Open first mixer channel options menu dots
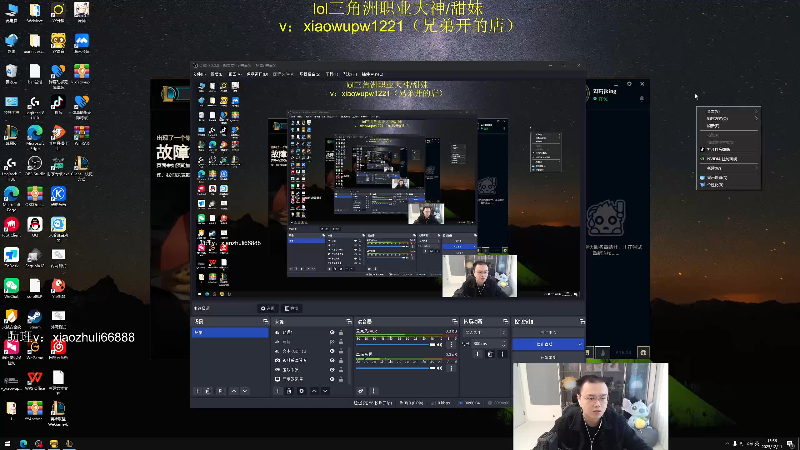Screen dimensions: 800x450 point(451,345)
